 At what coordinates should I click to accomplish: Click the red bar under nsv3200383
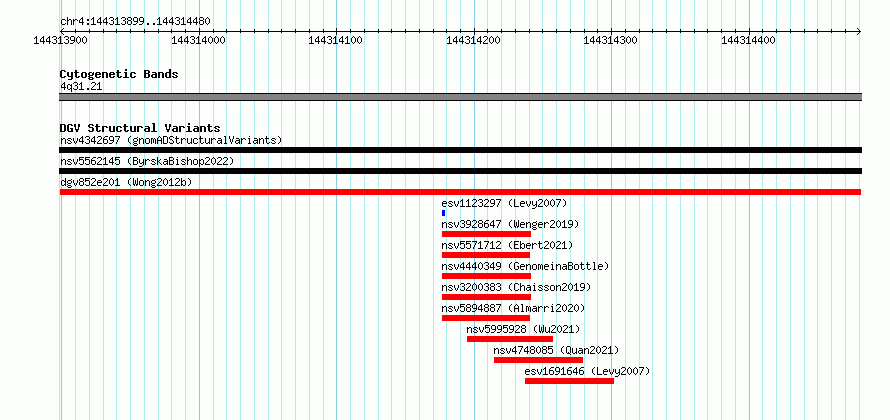click(x=486, y=297)
